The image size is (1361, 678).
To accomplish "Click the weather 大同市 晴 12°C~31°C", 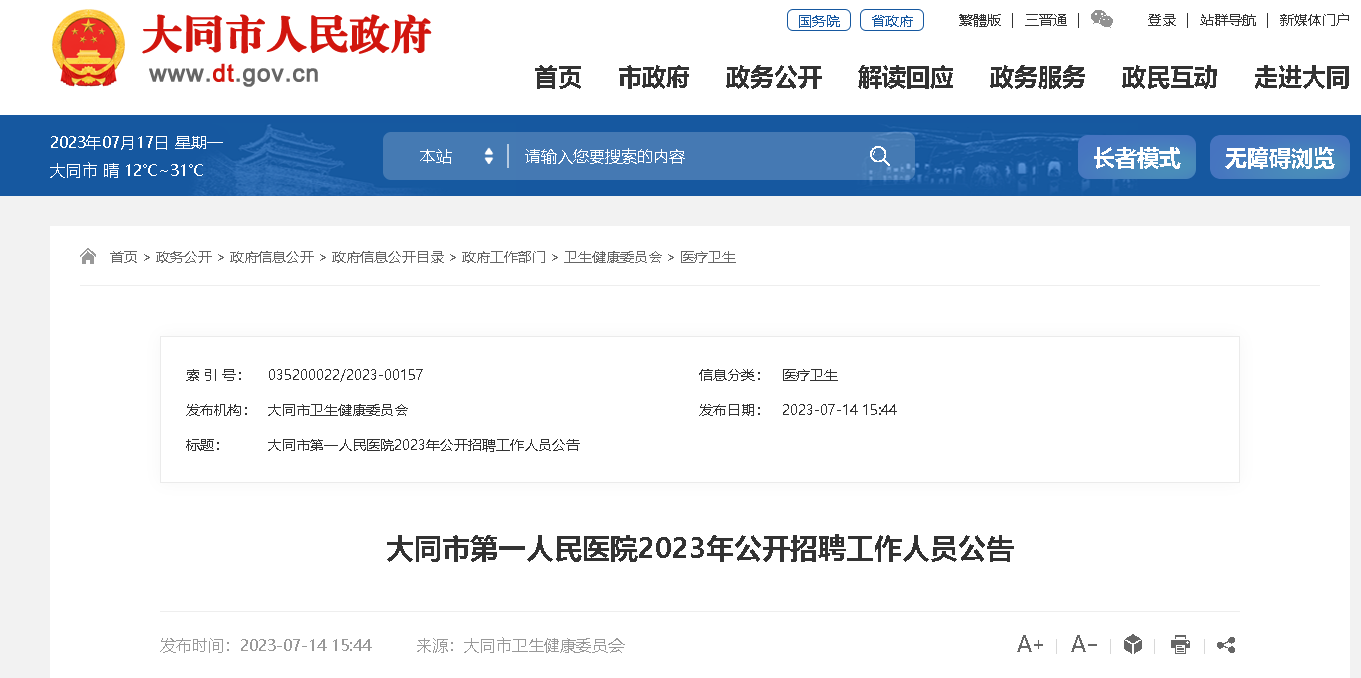I will point(127,170).
